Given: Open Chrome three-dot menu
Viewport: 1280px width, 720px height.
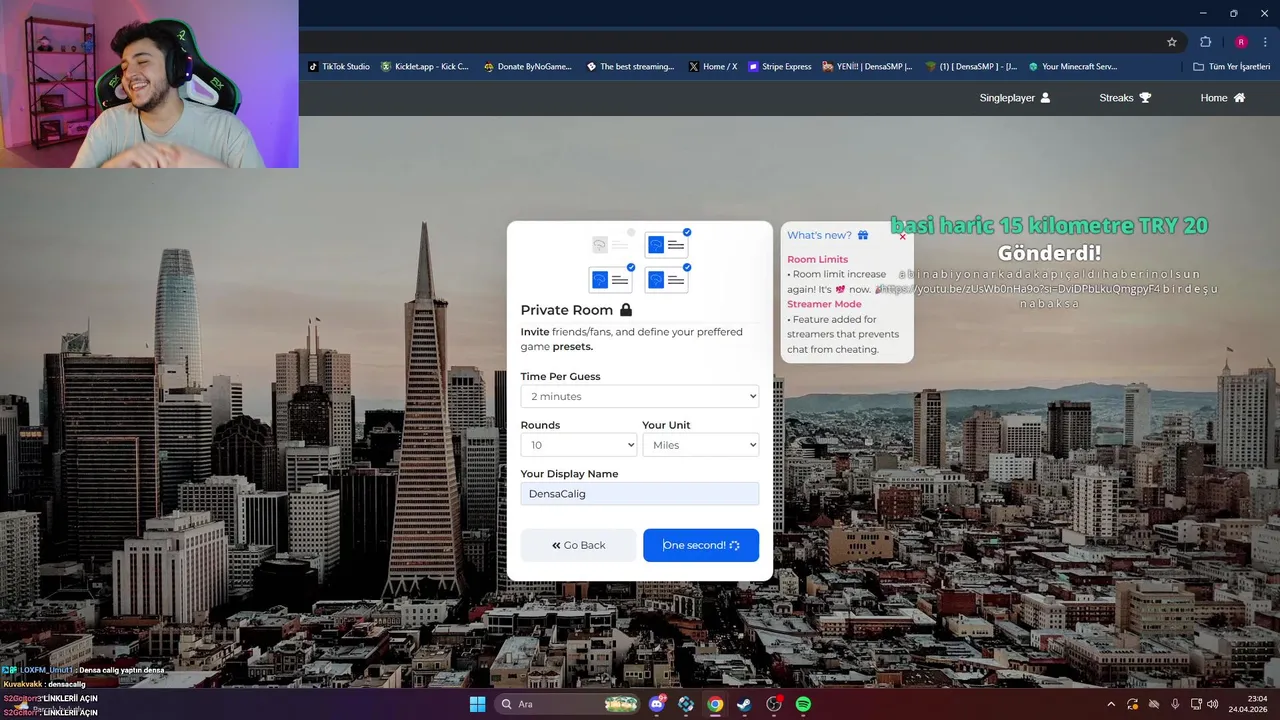Looking at the screenshot, I should pos(1265,42).
